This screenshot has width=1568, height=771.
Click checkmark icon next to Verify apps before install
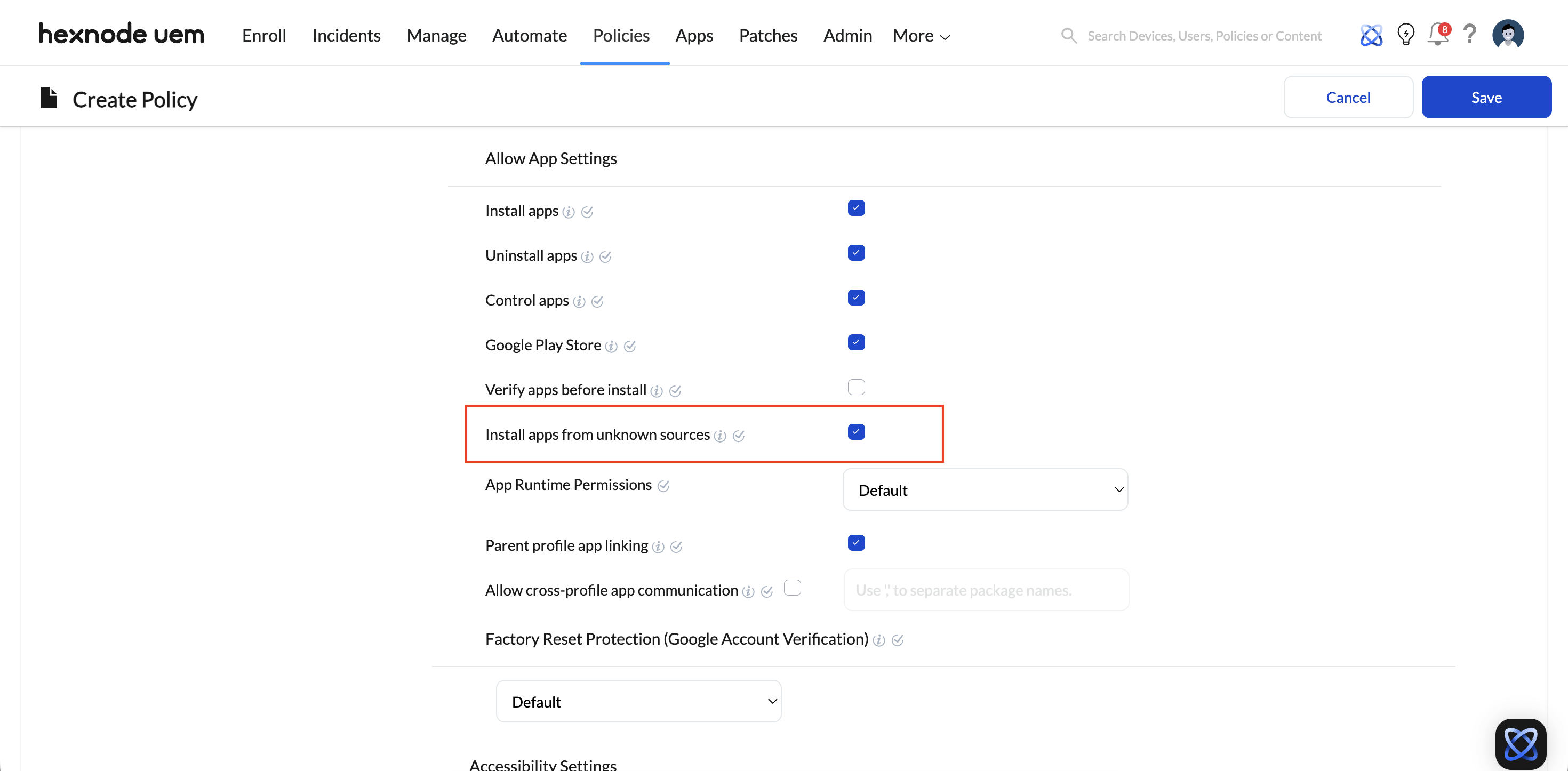click(675, 391)
